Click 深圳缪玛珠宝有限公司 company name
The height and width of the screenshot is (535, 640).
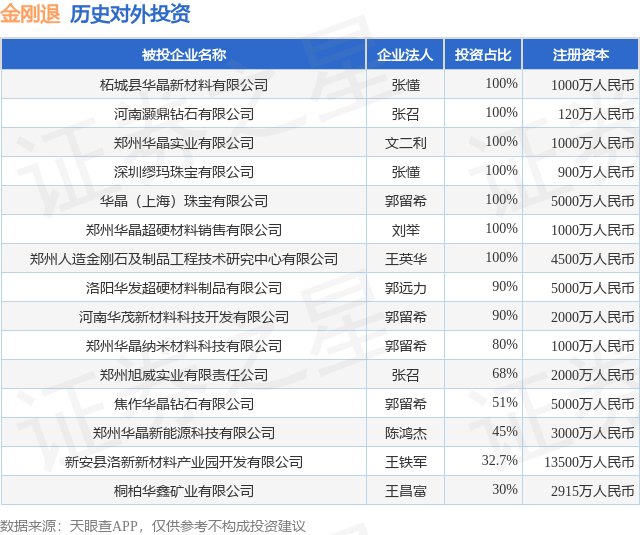click(x=184, y=172)
